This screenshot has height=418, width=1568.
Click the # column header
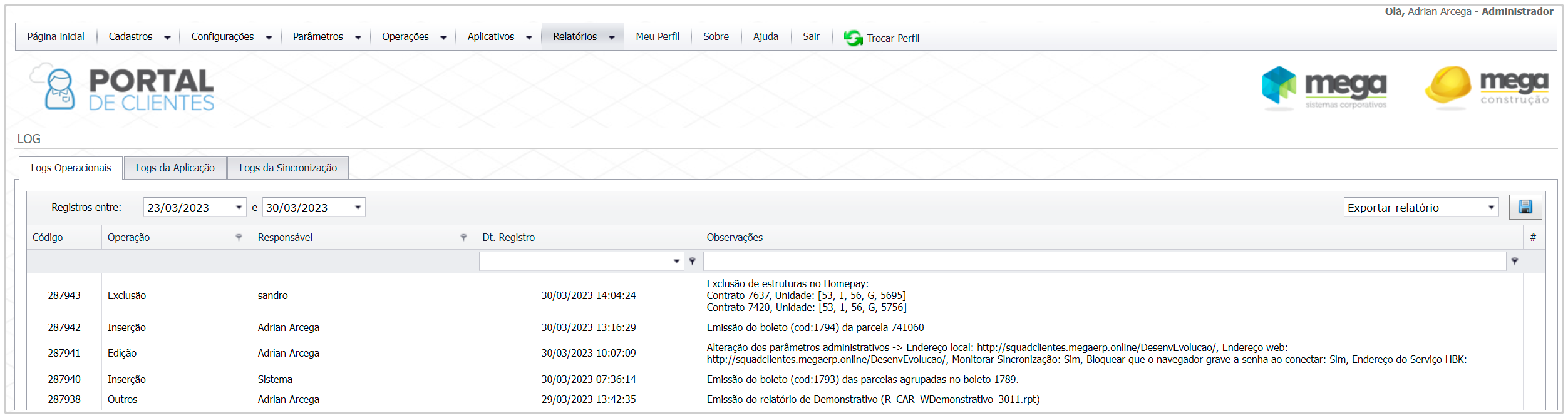(1533, 237)
